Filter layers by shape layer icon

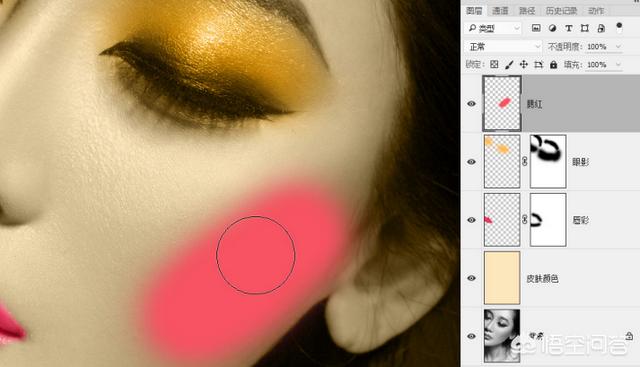click(584, 28)
